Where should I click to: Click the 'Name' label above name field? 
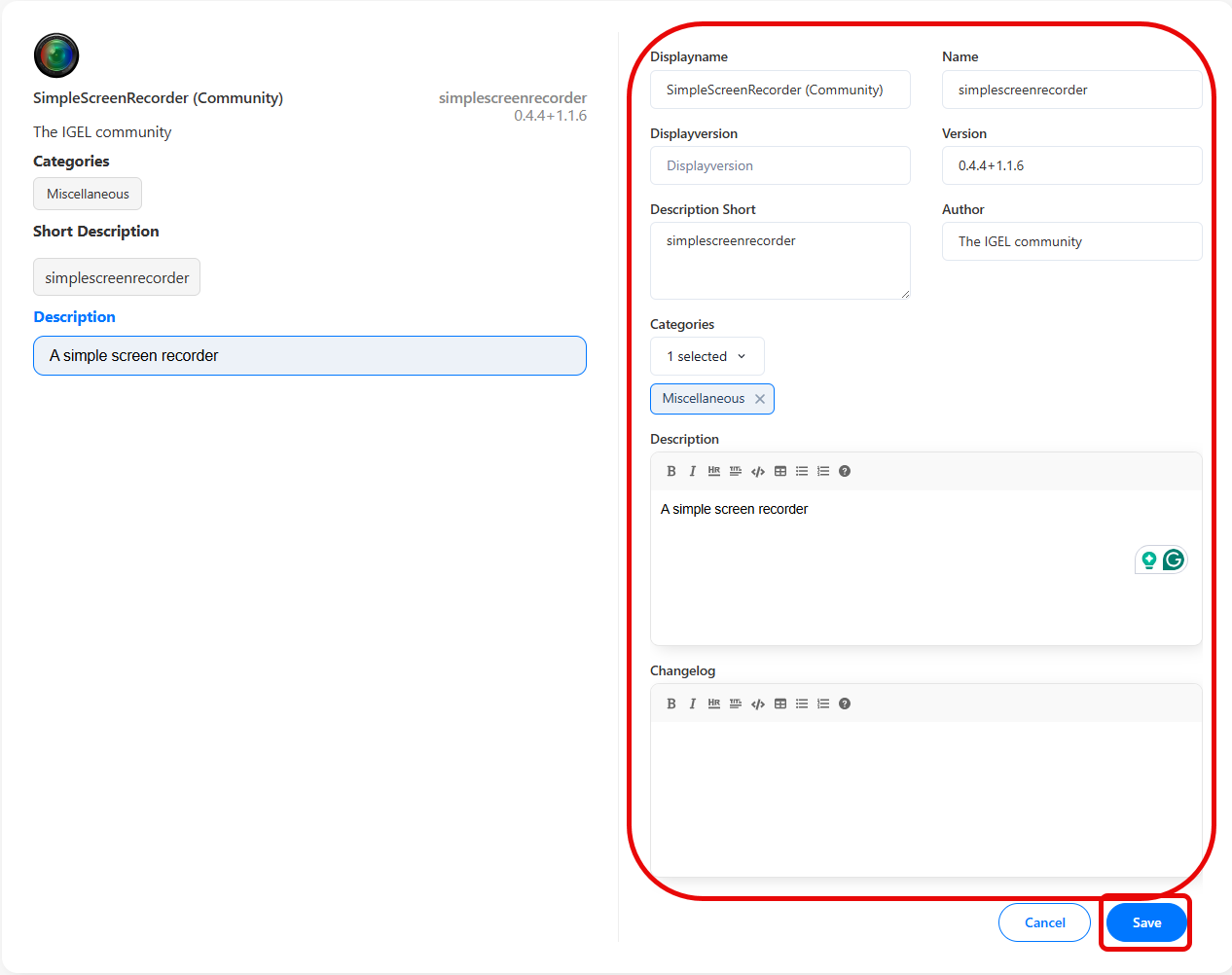[x=960, y=57]
